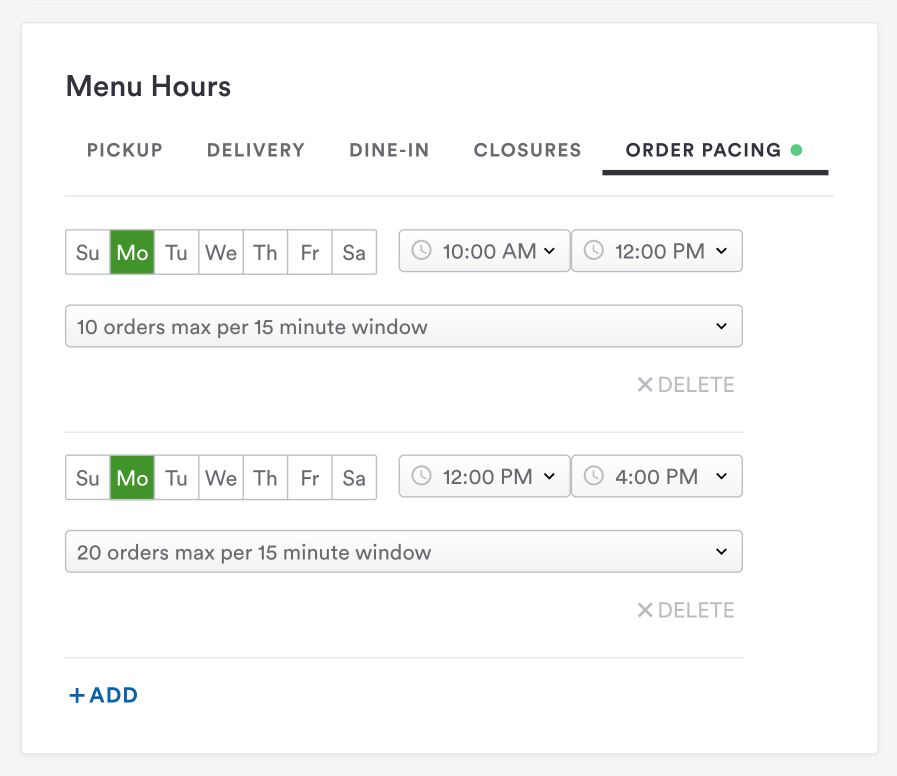Expand the 4:00 PM end time dropdown

pyautogui.click(x=657, y=477)
